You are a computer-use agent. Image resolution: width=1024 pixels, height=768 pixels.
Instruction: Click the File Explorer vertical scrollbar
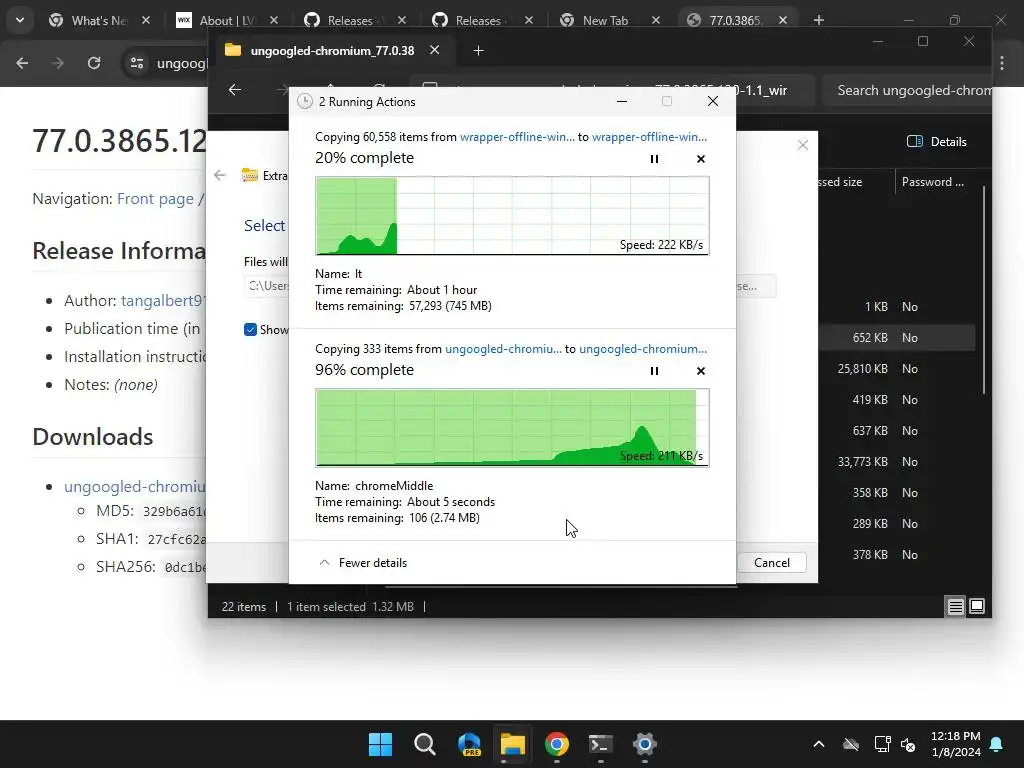click(x=984, y=290)
